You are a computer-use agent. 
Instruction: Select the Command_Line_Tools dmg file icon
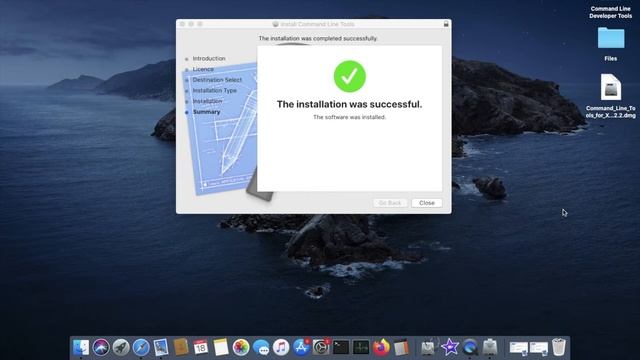[x=611, y=87]
